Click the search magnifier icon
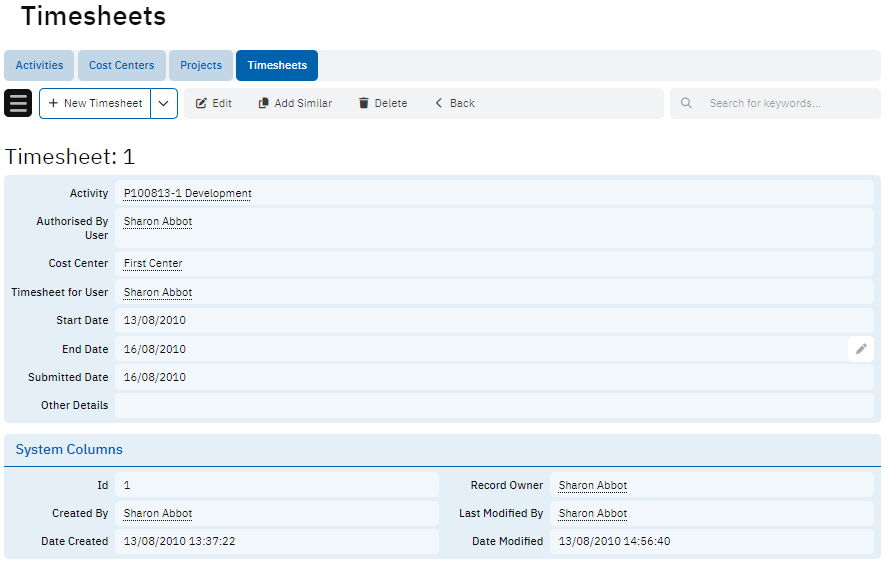The image size is (886, 566). 686,103
